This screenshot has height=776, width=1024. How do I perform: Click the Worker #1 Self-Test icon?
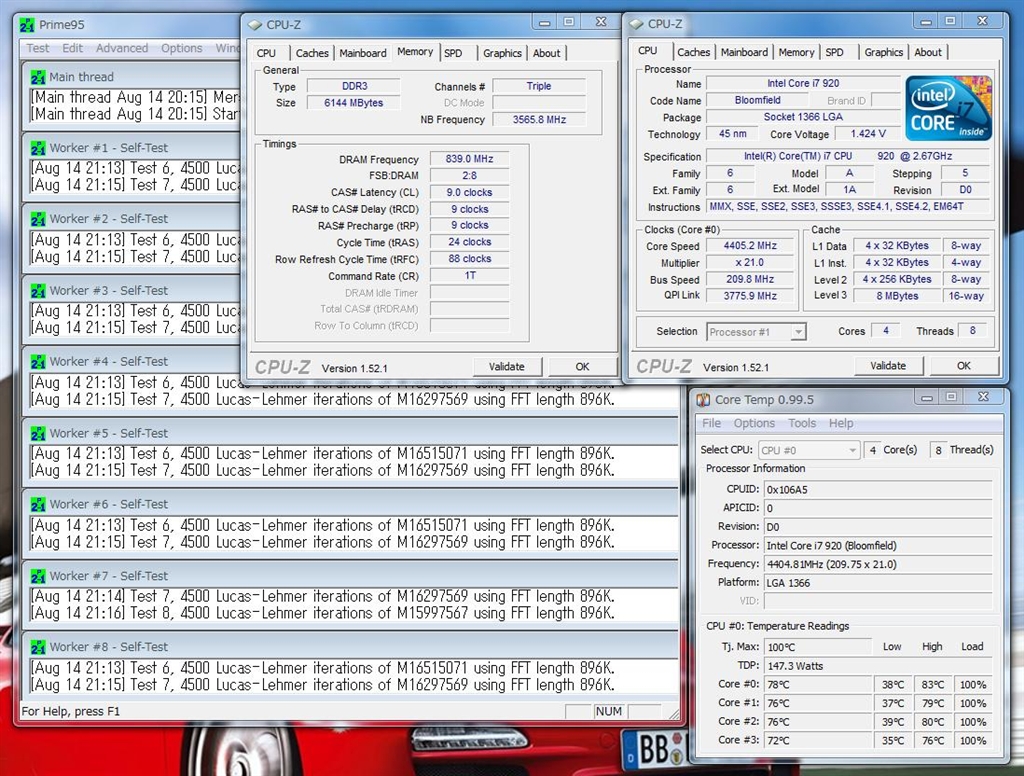pos(38,148)
